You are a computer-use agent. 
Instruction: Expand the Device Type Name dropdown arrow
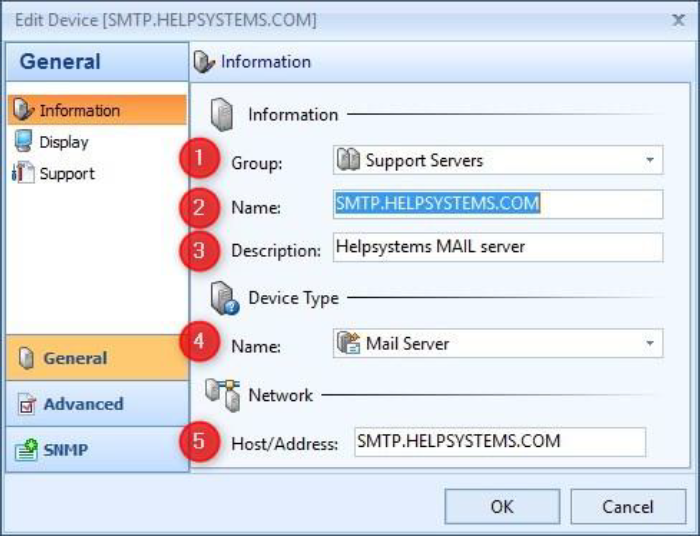(x=649, y=344)
